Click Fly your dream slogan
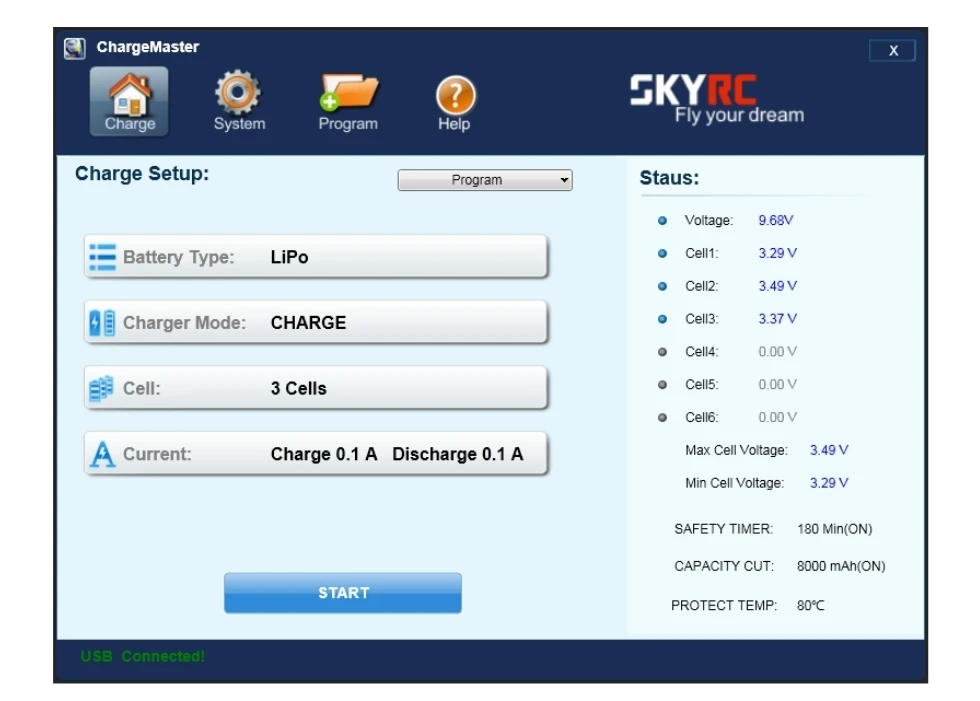 pos(739,115)
